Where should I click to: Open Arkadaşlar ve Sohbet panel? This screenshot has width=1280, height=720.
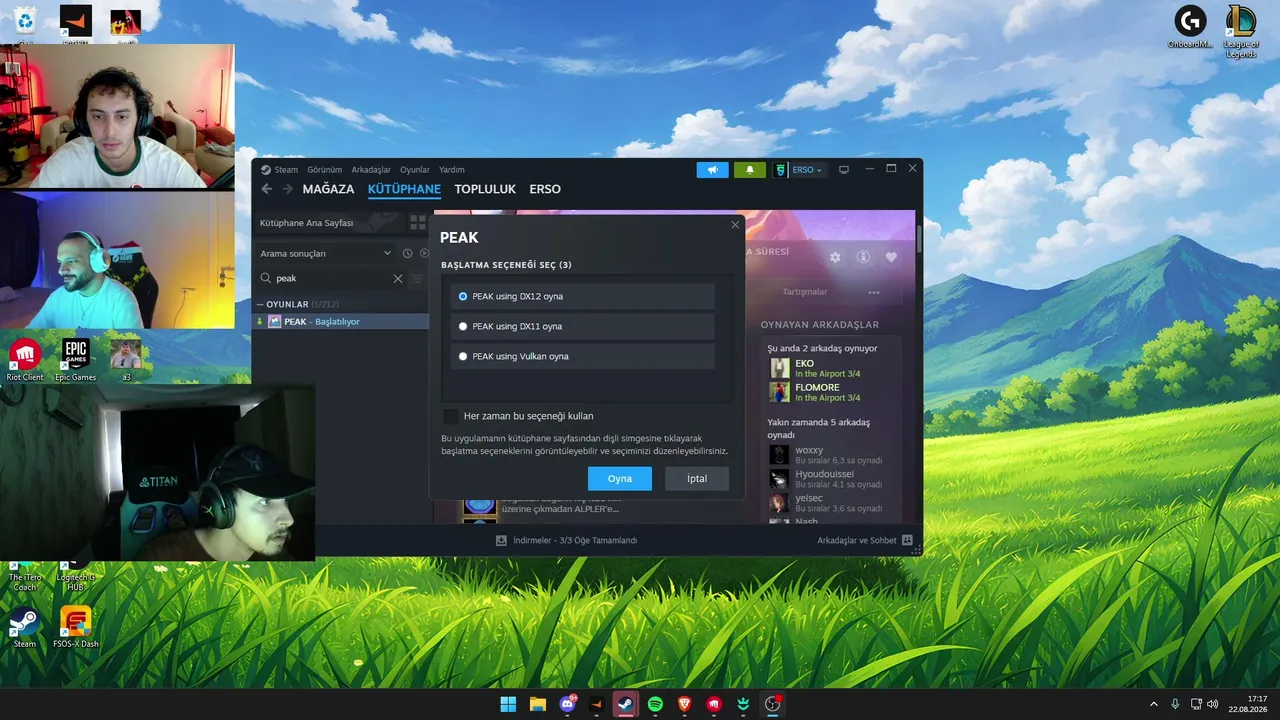pyautogui.click(x=865, y=540)
